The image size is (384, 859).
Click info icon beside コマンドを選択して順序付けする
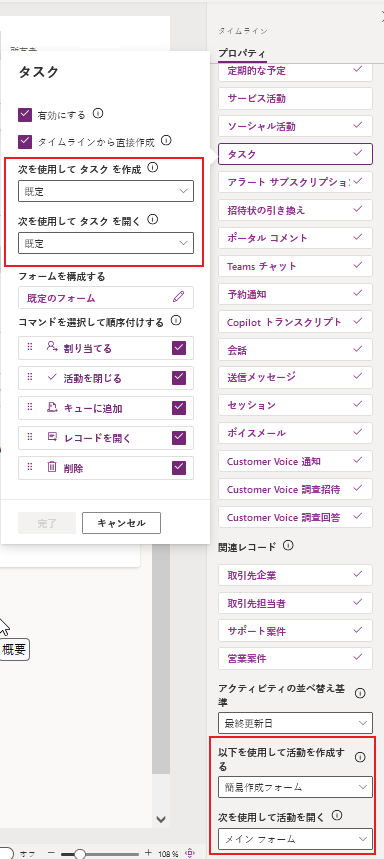175,321
